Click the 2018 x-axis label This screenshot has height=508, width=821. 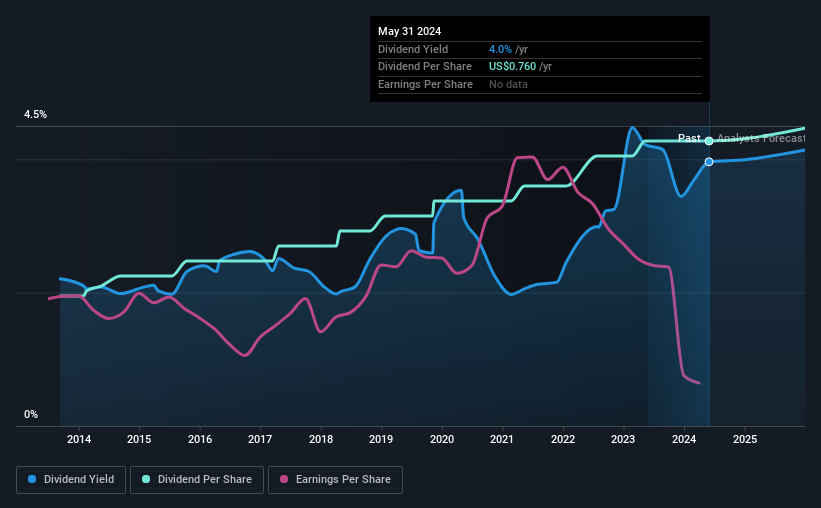321,439
